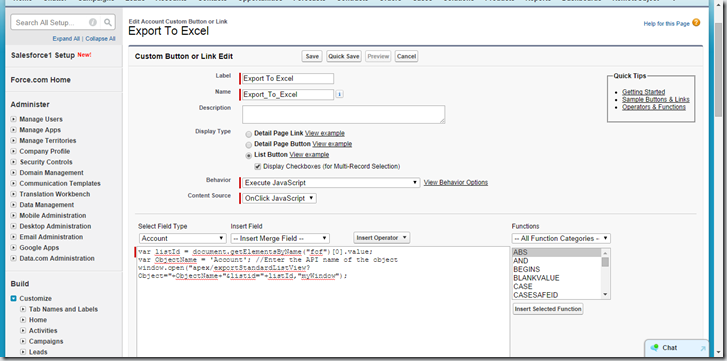This screenshot has width=727, height=361.
Task: Click the orange help question mark icon
Action: [x=696, y=23]
